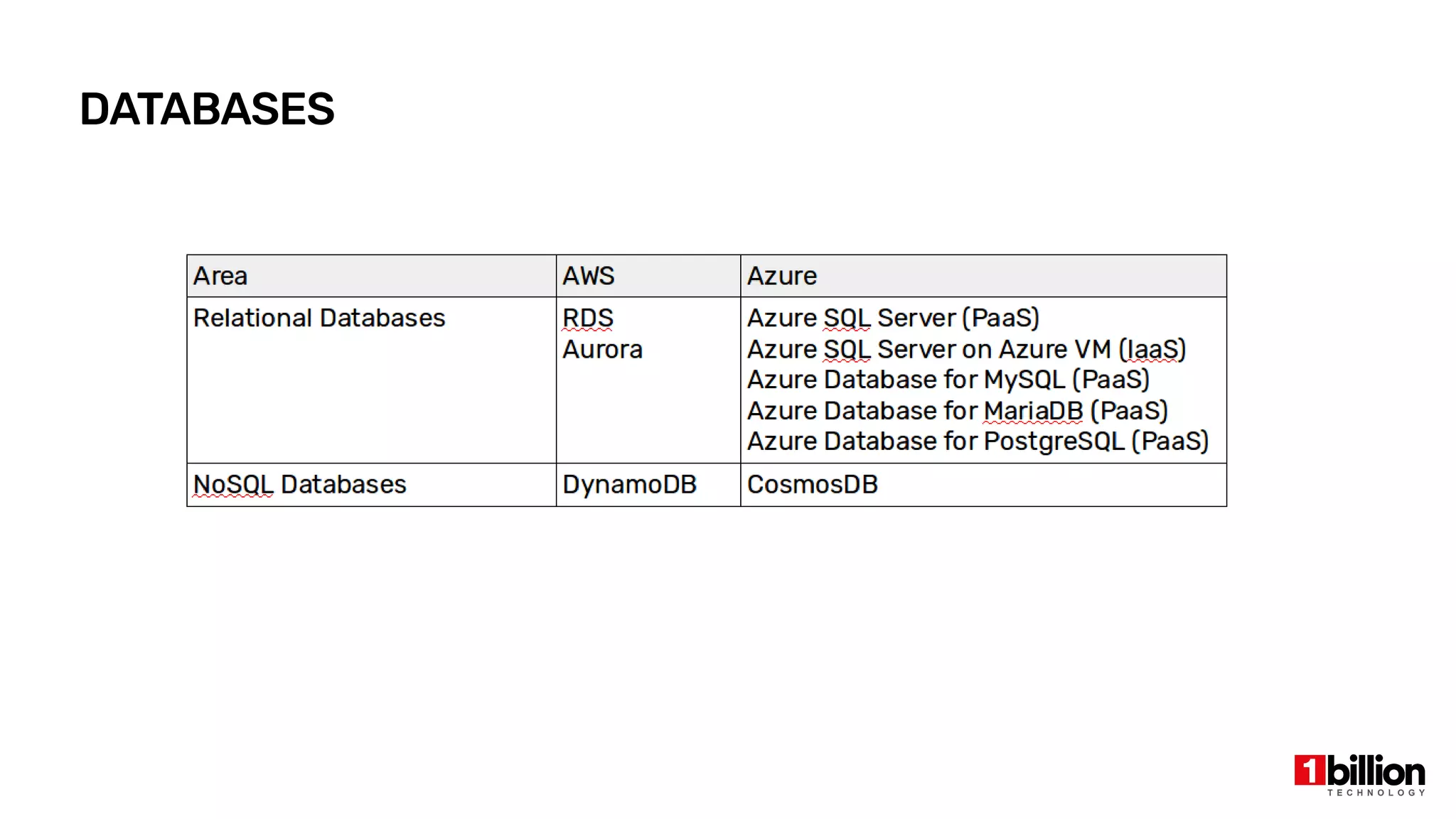This screenshot has height=819, width=1456.
Task: Click the 1billion Technology logo
Action: pyautogui.click(x=1359, y=774)
